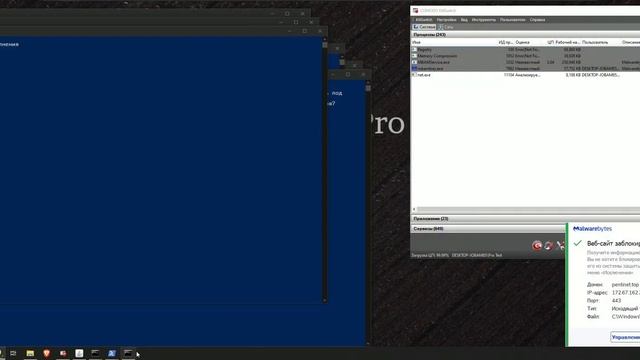This screenshot has height=360, width=640.
Task: Open the blue PowerShell taskbar icon
Action: click(x=111, y=353)
